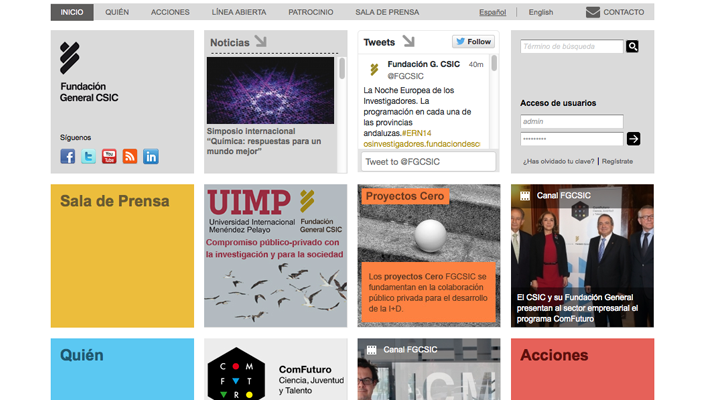Open the Canal FGCSIC ComFuturo presentation video
The image size is (701, 400).
pyautogui.click(x=583, y=256)
